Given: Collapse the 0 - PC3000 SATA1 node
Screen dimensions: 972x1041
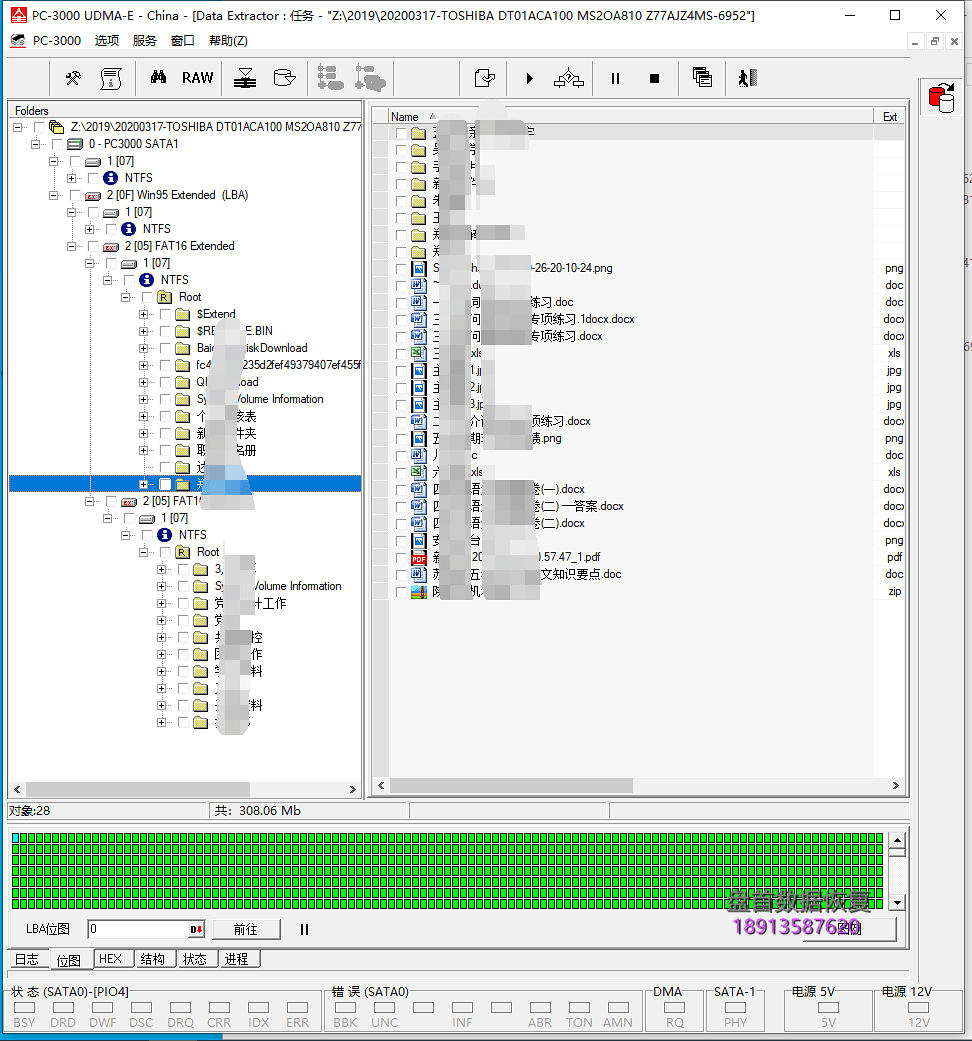Looking at the screenshot, I should pyautogui.click(x=35, y=144).
